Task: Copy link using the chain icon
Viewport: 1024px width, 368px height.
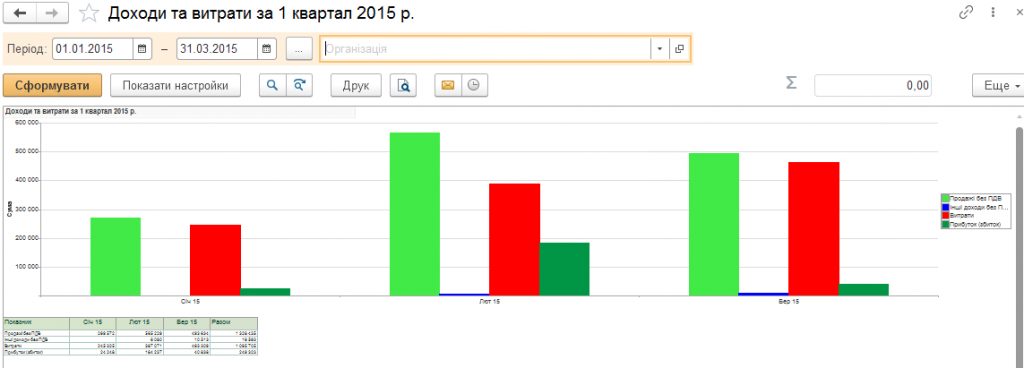Action: 966,12
